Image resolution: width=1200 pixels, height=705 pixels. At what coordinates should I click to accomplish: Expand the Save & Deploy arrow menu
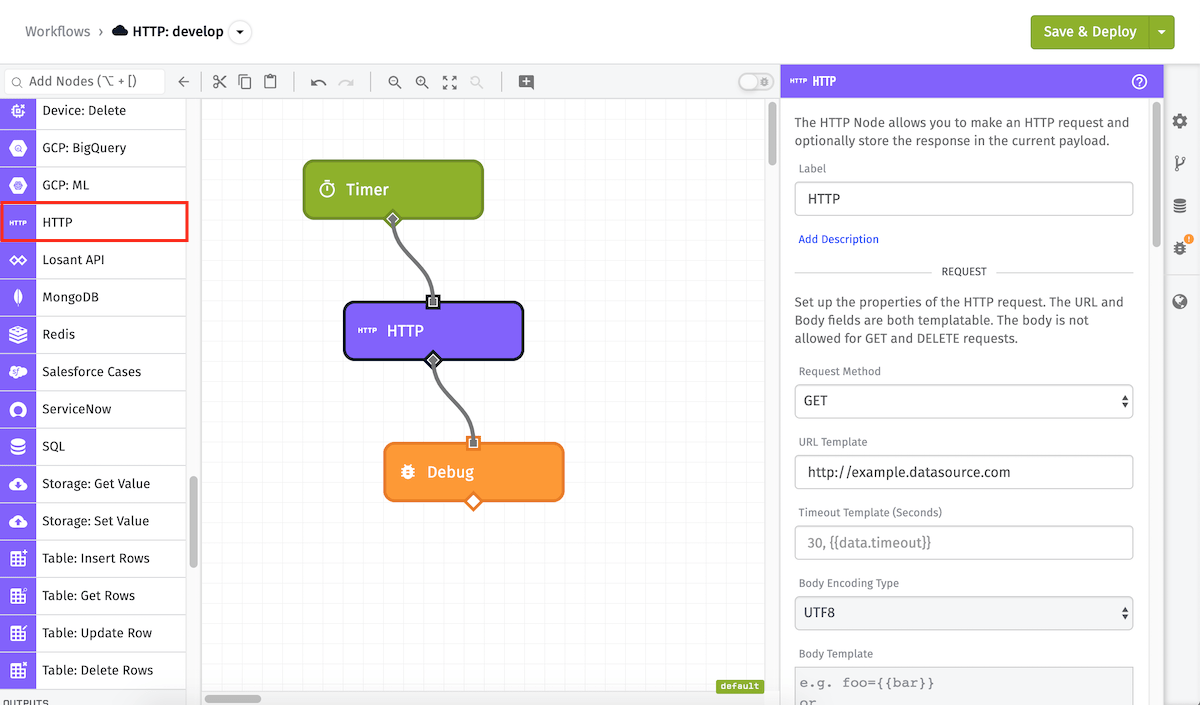[x=1161, y=32]
